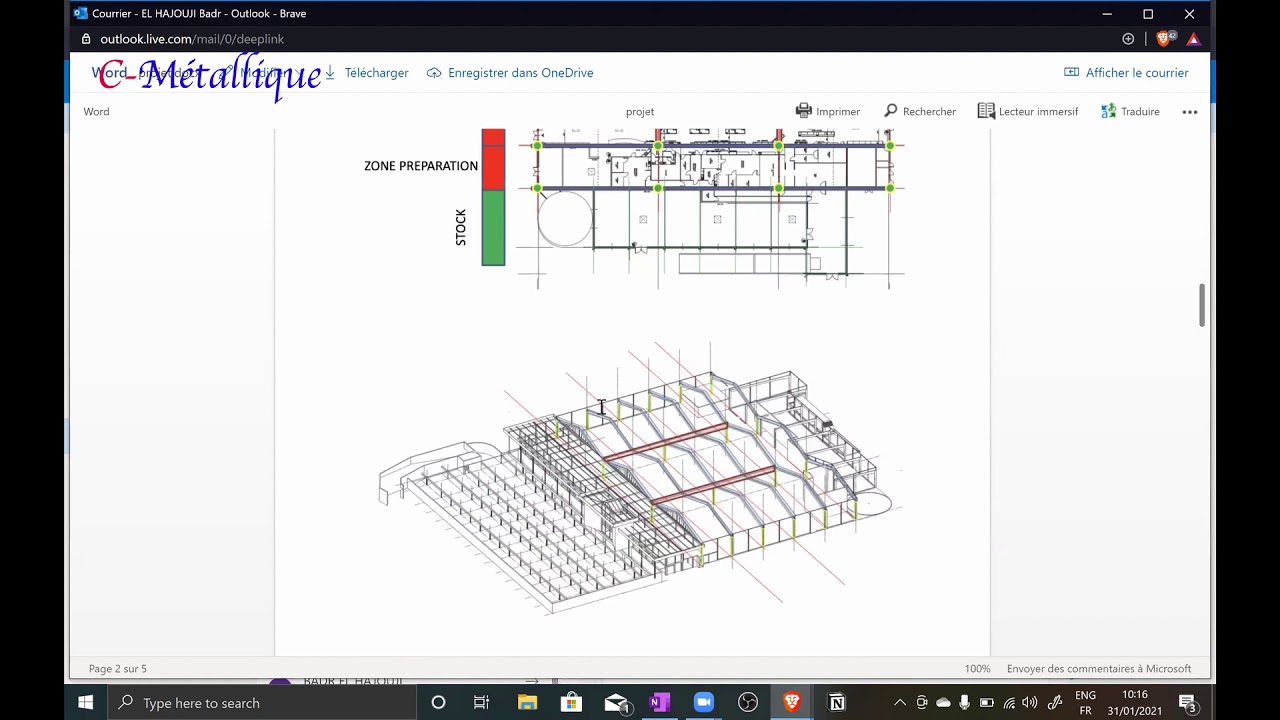Click the Télécharger button label
Image resolution: width=1280 pixels, height=720 pixels.
[377, 73]
